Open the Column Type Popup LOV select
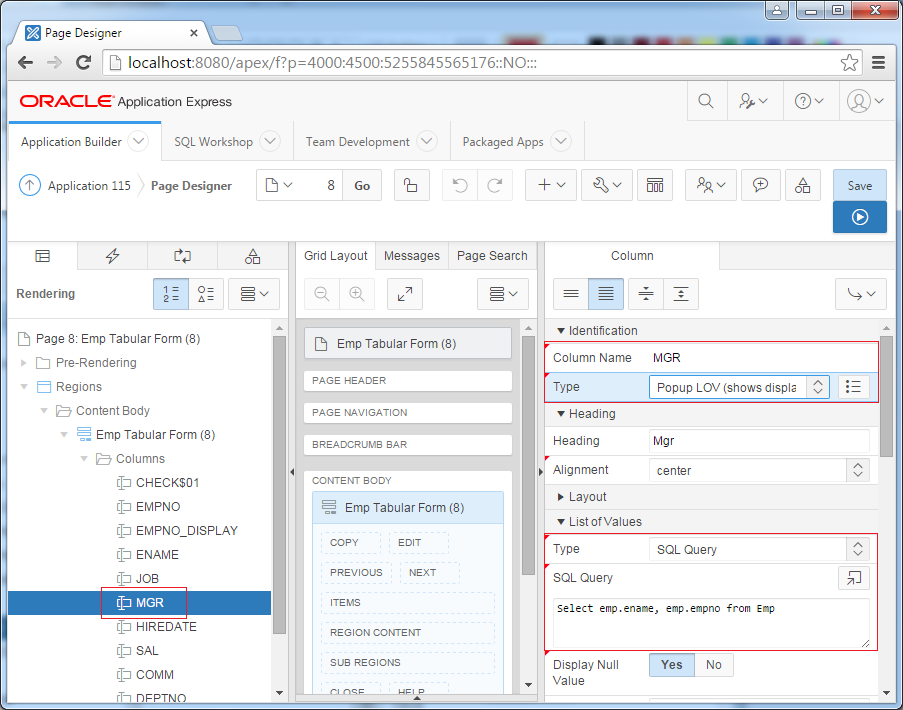Screen dimensions: 903x710 (739, 387)
